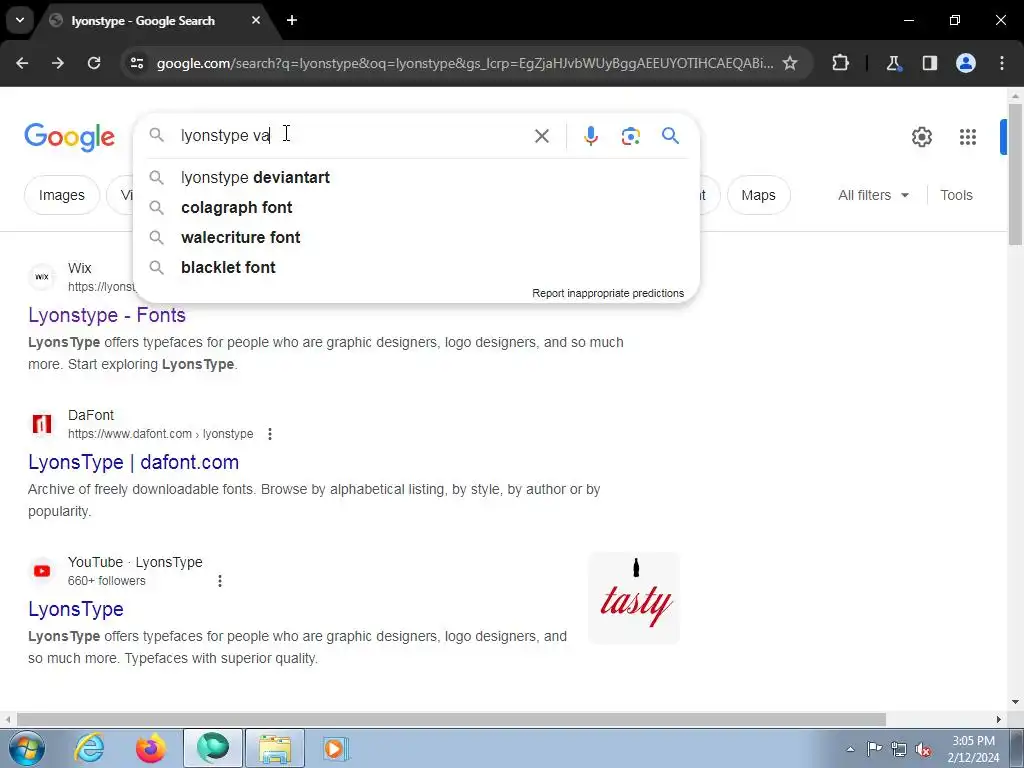Open the Chrome profile avatar
Viewport: 1024px width, 768px height.
point(966,63)
